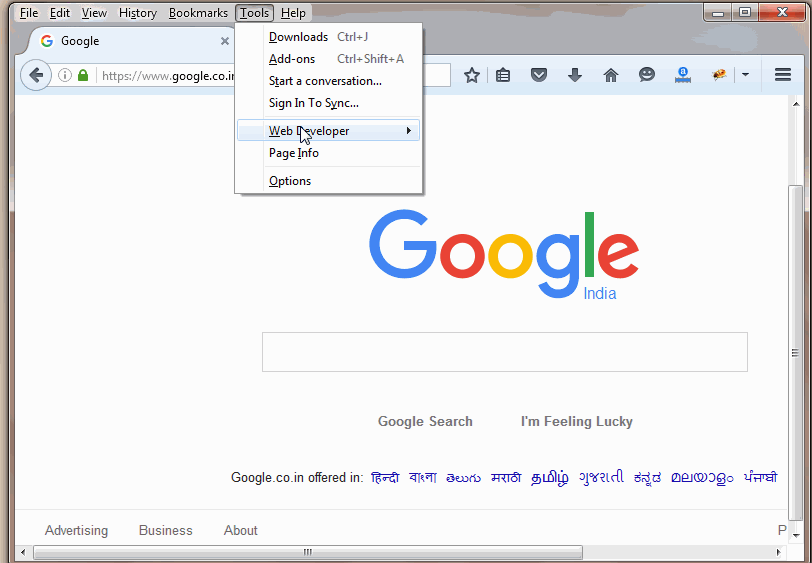Click the Google India logo

(x=503, y=254)
